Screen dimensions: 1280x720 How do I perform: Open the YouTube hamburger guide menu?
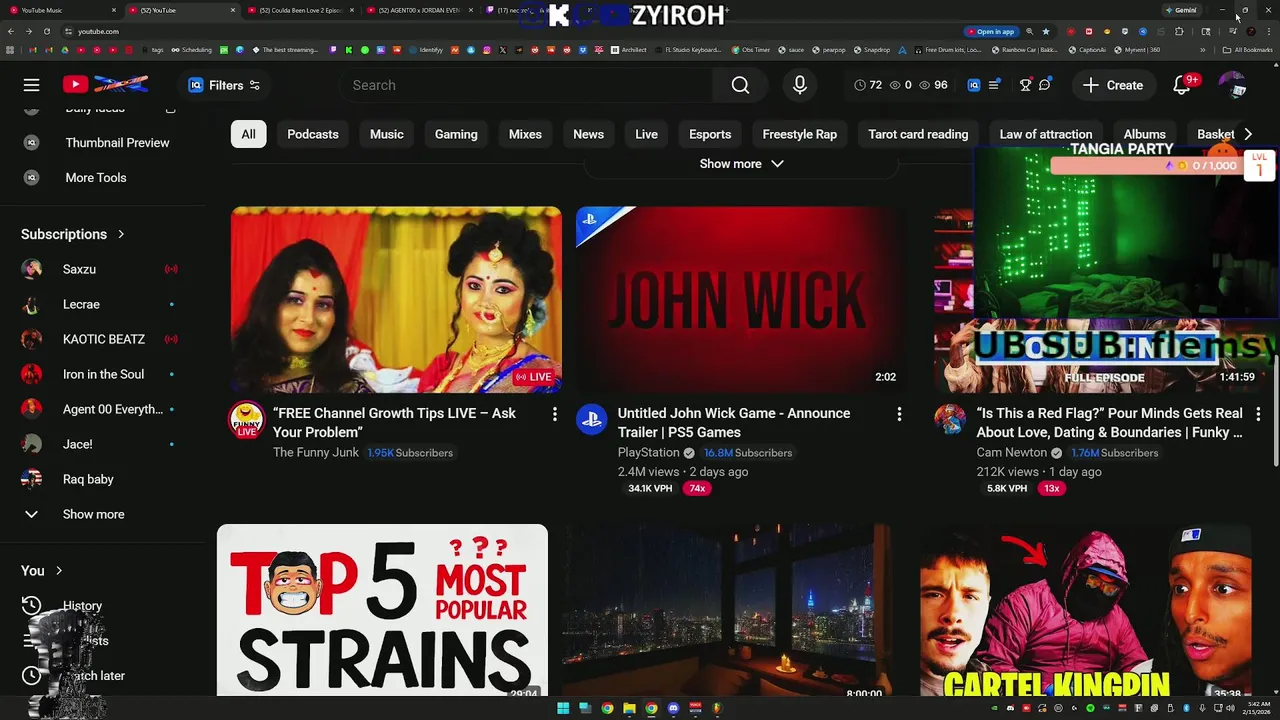pyautogui.click(x=32, y=85)
